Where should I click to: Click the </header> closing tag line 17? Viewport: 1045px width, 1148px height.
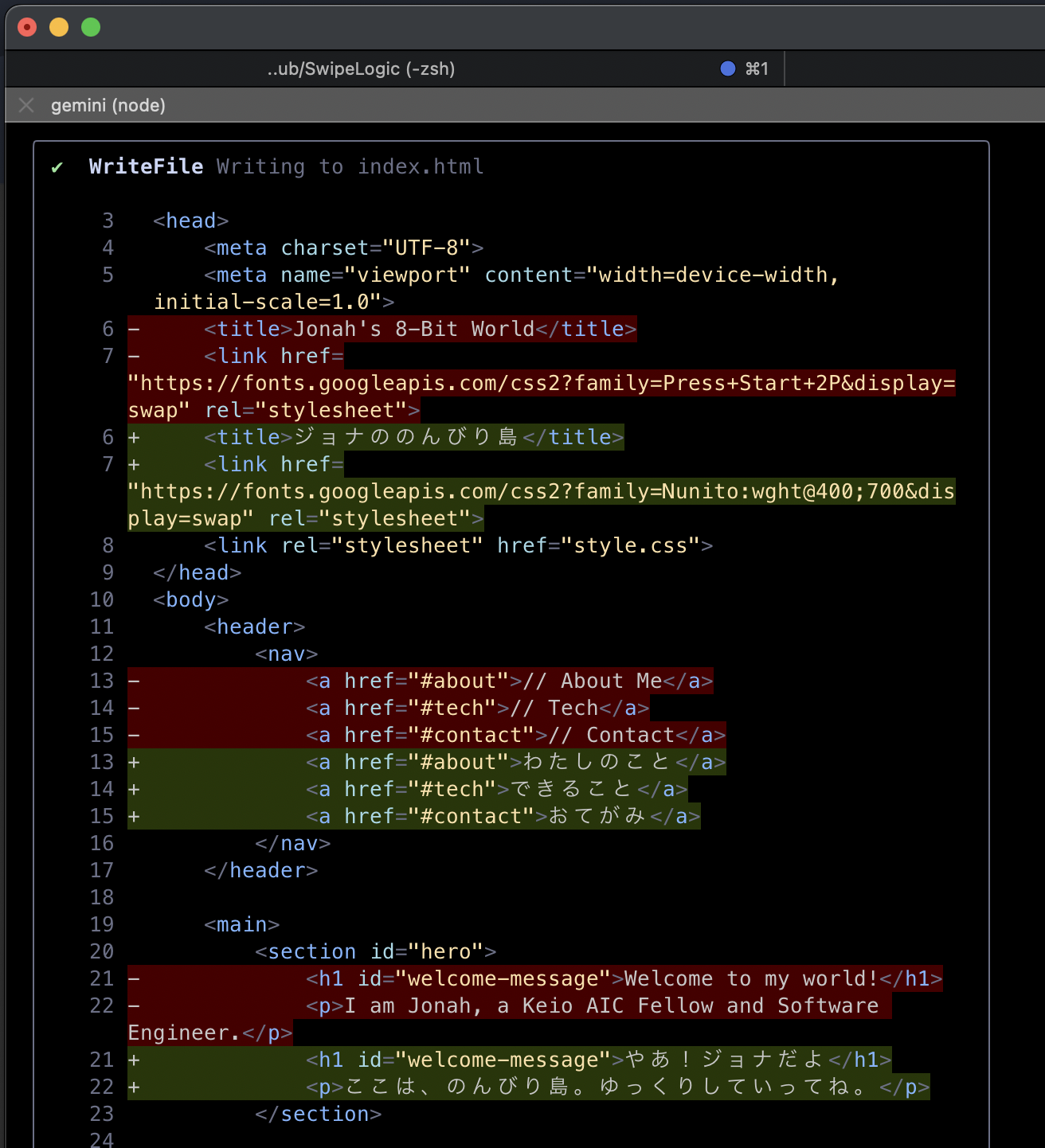(x=261, y=870)
